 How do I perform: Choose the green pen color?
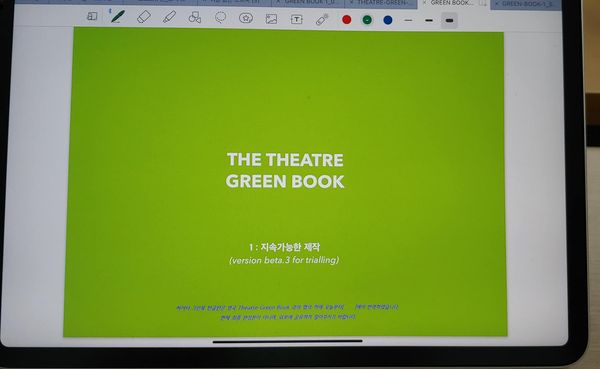coord(367,20)
